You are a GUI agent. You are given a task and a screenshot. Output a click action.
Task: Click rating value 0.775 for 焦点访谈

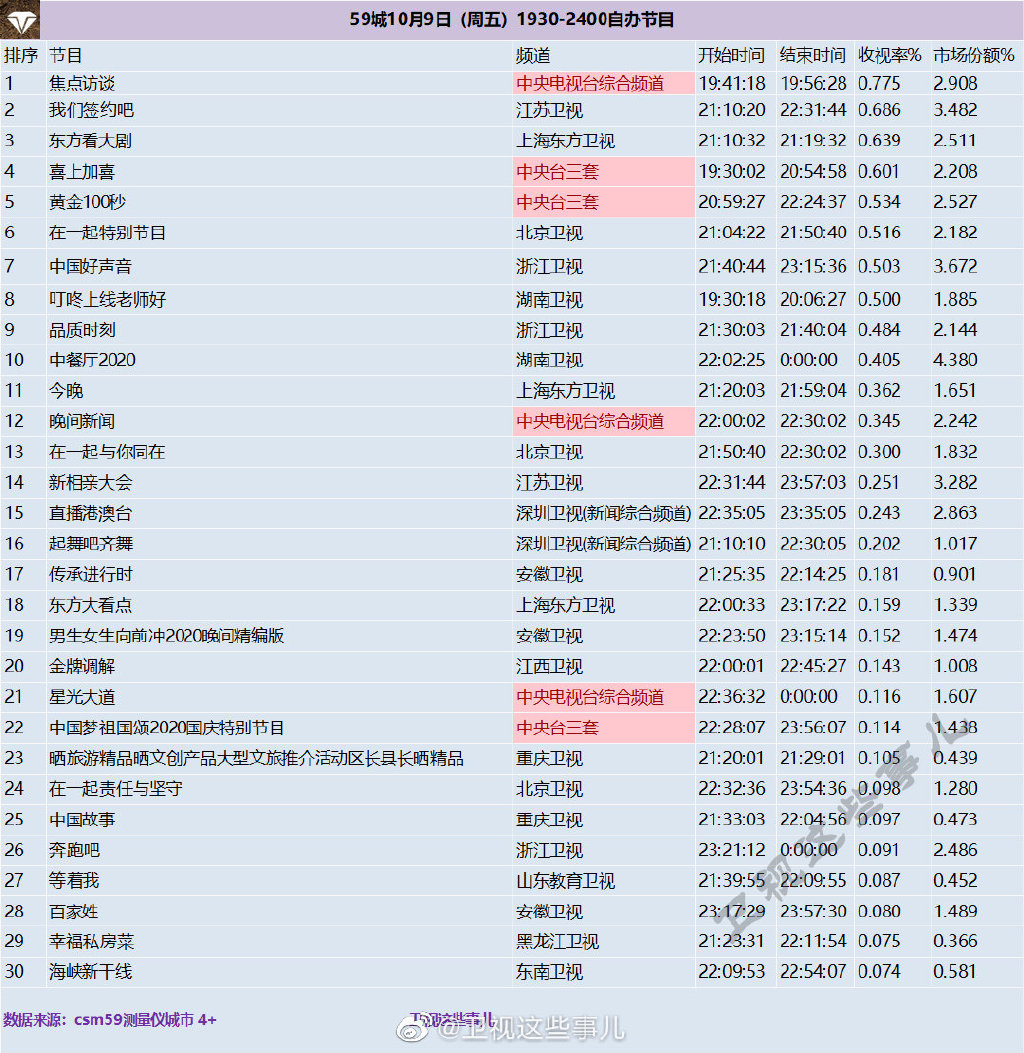[879, 83]
